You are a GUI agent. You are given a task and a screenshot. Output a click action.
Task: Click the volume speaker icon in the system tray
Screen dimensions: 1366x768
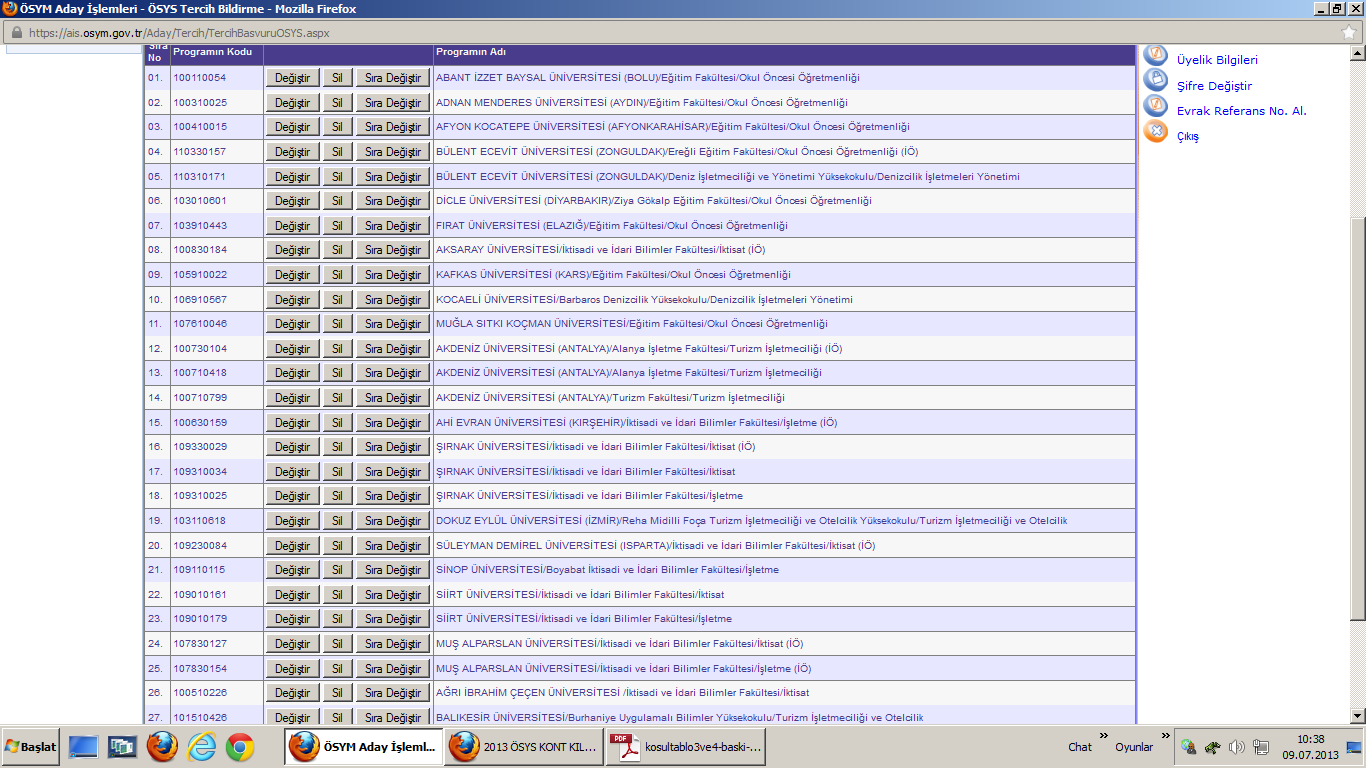(x=1236, y=747)
